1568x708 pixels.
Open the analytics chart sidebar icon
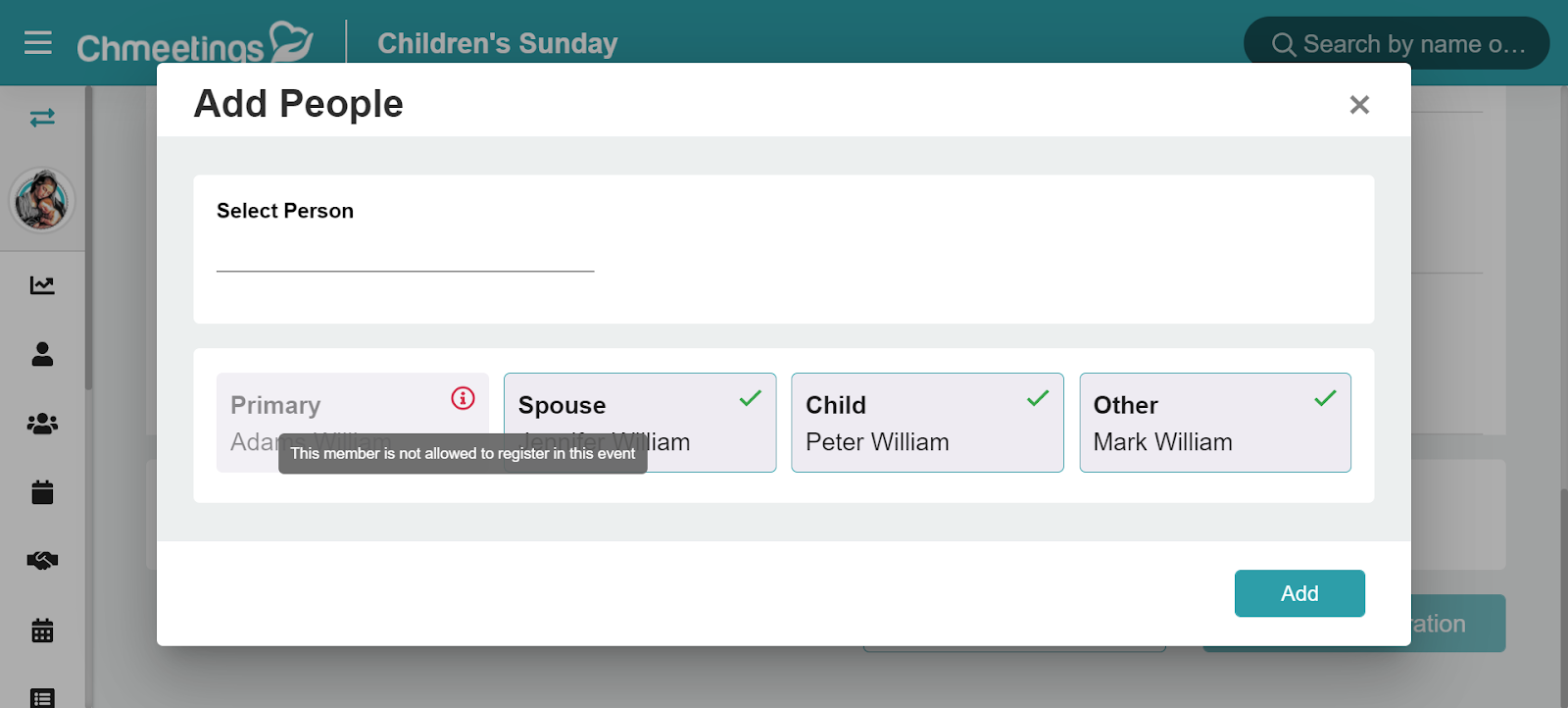[42, 285]
